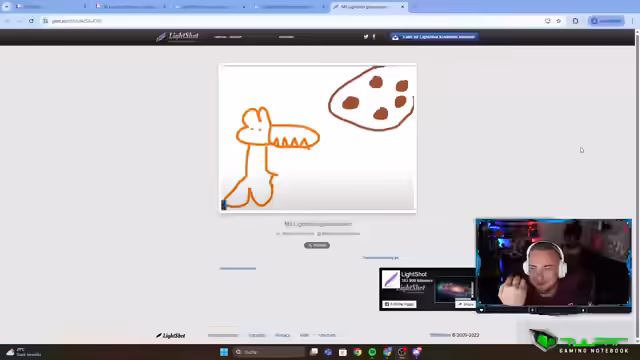Click the blue cloud button in the header

pyautogui.click(x=434, y=37)
